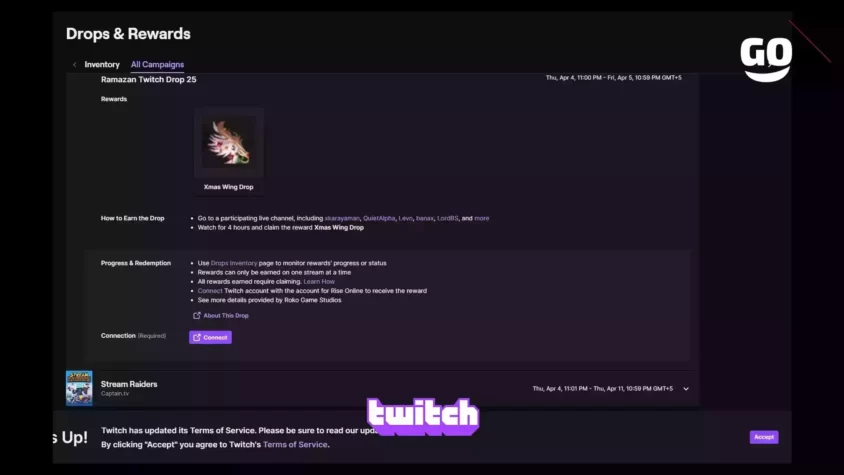The width and height of the screenshot is (844, 475).
Task: Accept the updated Terms of Service
Action: point(764,437)
